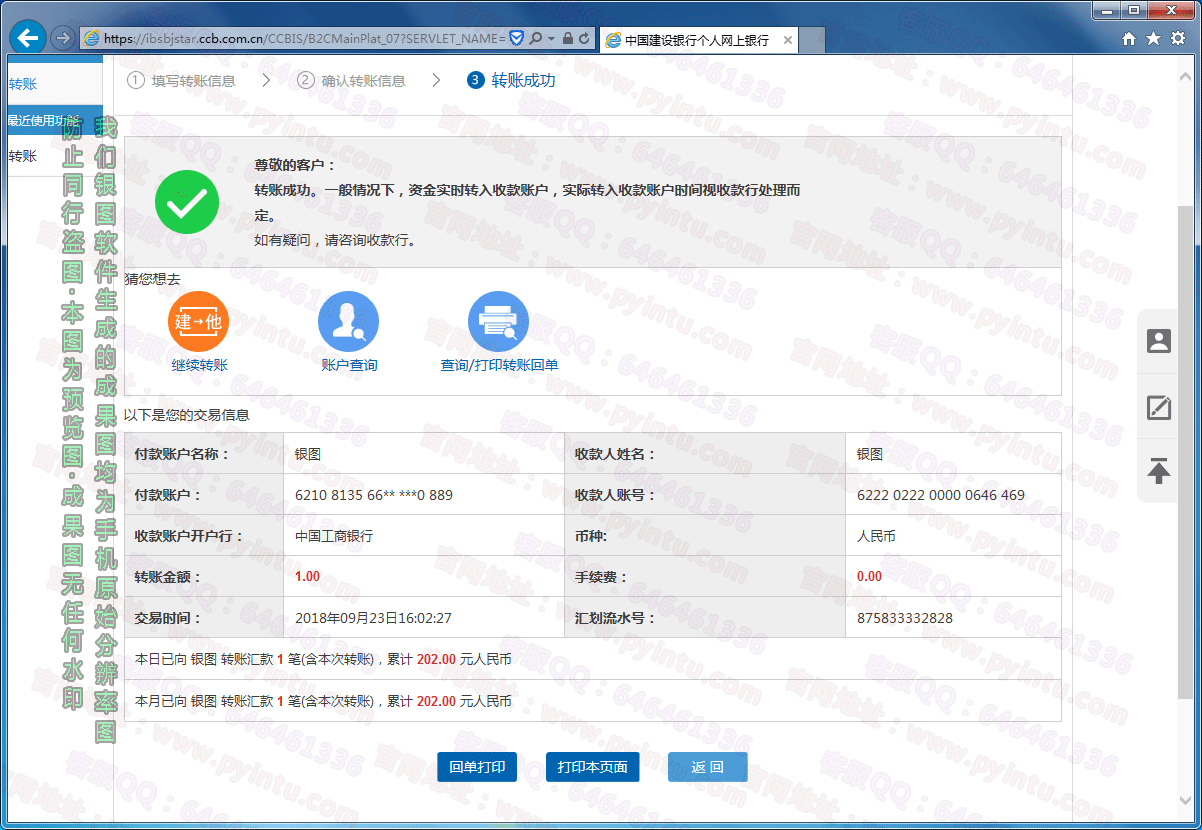Click the 汇划流水号 label
This screenshot has width=1202, height=830.
click(615, 618)
